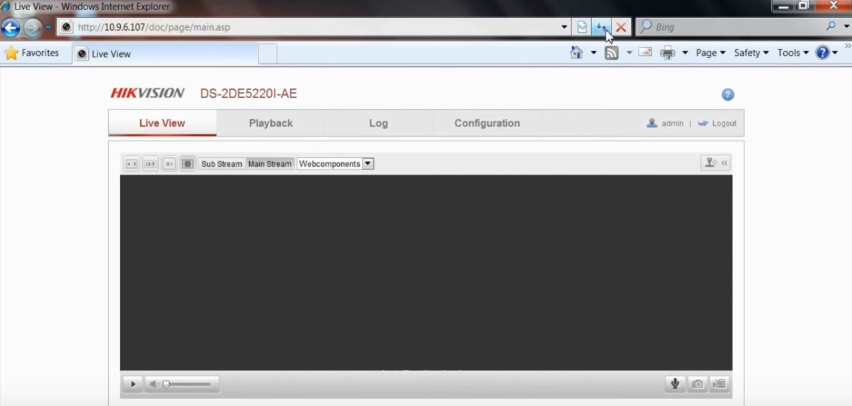The image size is (852, 406).
Task: Click the Refresh button in address bar
Action: (601, 27)
